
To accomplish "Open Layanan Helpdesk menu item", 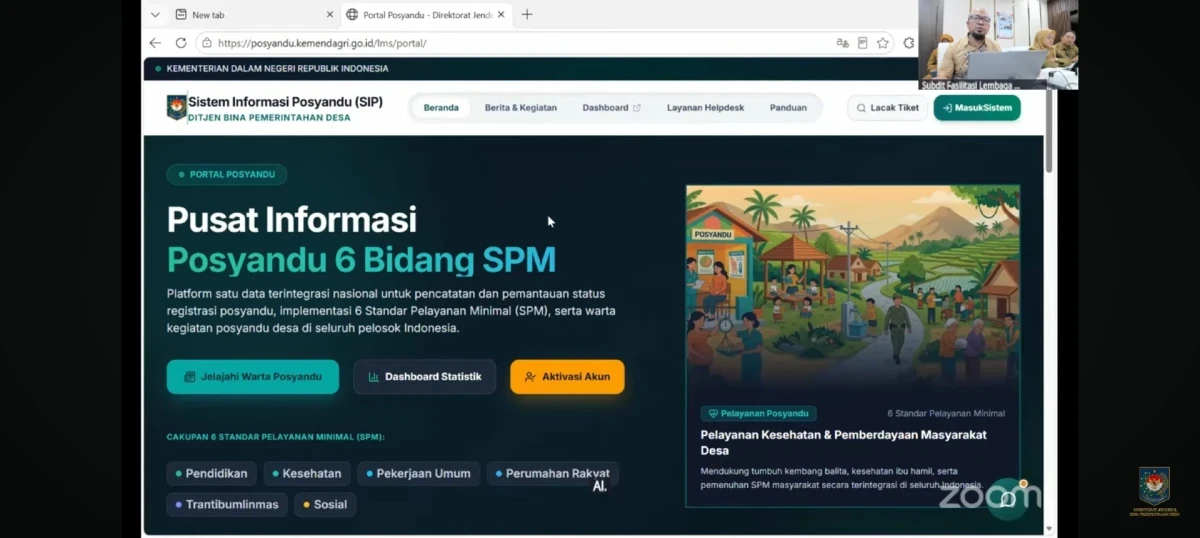I will tap(706, 108).
